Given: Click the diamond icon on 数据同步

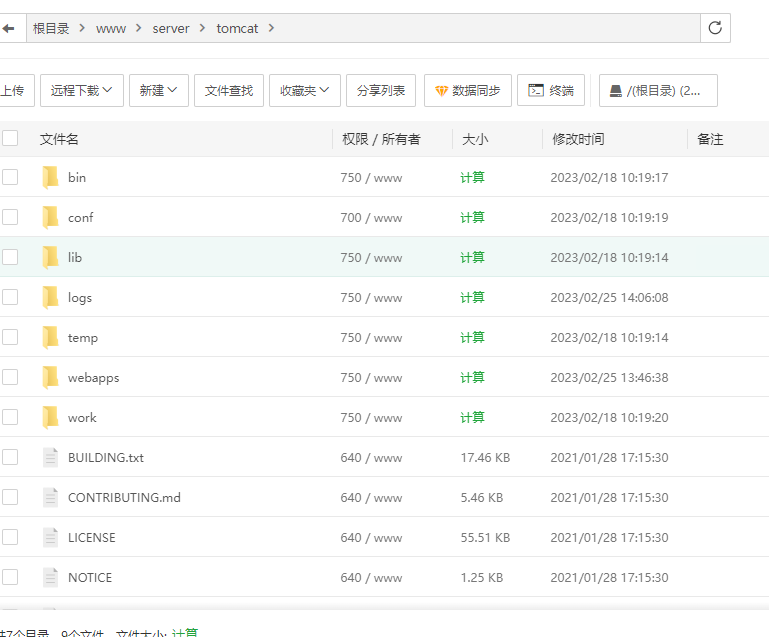Looking at the screenshot, I should [x=441, y=91].
